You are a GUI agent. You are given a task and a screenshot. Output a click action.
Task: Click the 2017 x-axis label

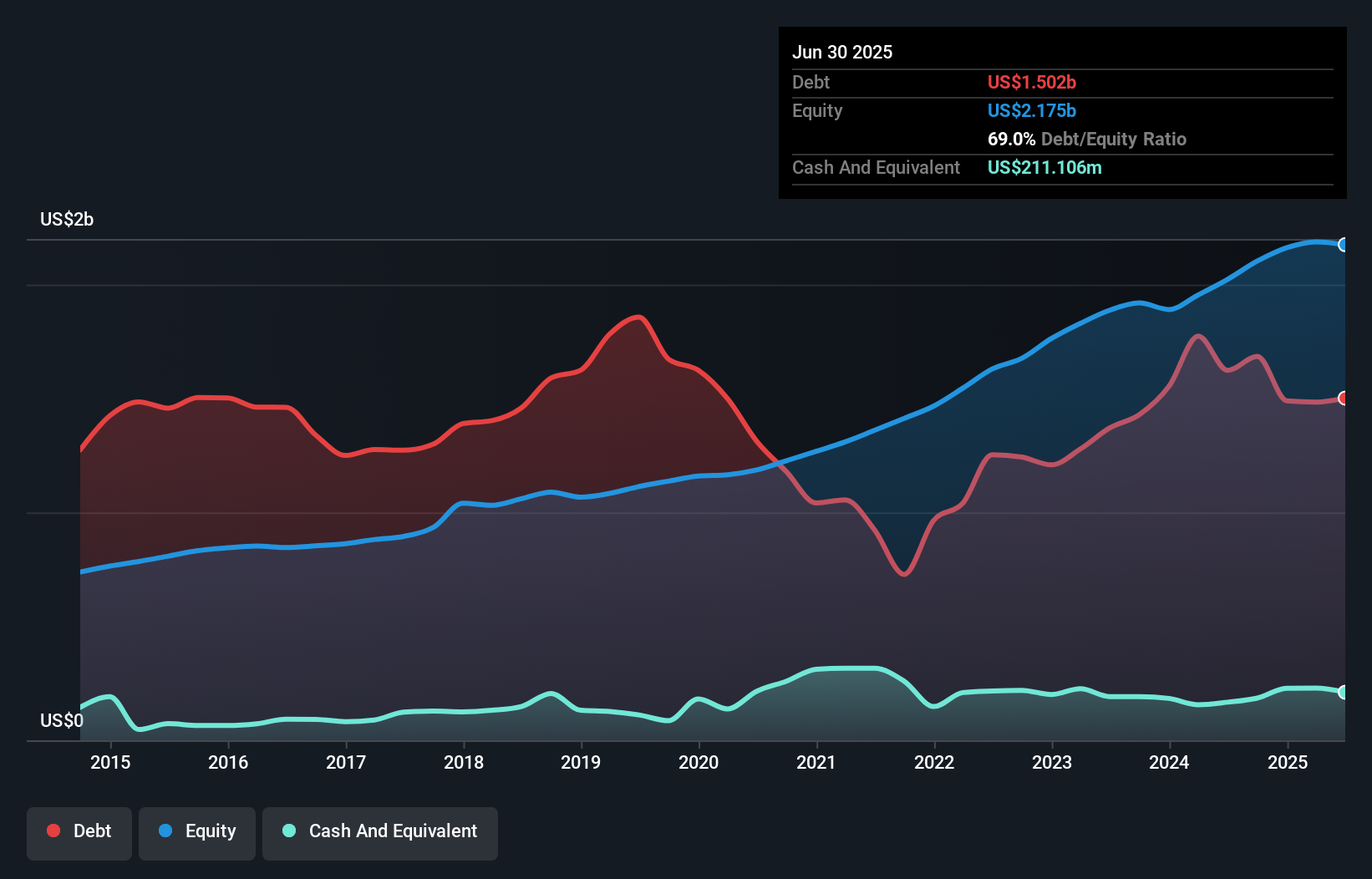click(346, 762)
